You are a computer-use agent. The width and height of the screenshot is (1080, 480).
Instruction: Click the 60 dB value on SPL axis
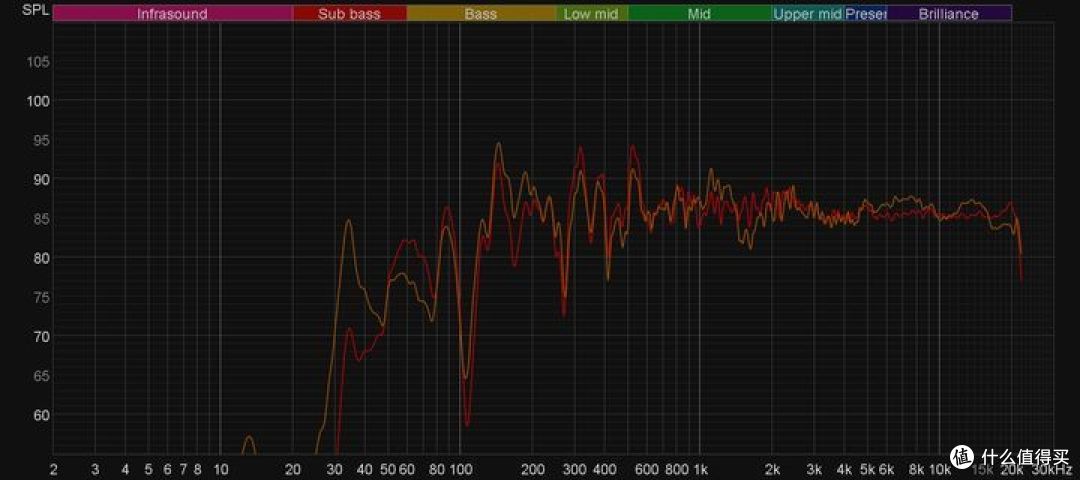pyautogui.click(x=41, y=415)
